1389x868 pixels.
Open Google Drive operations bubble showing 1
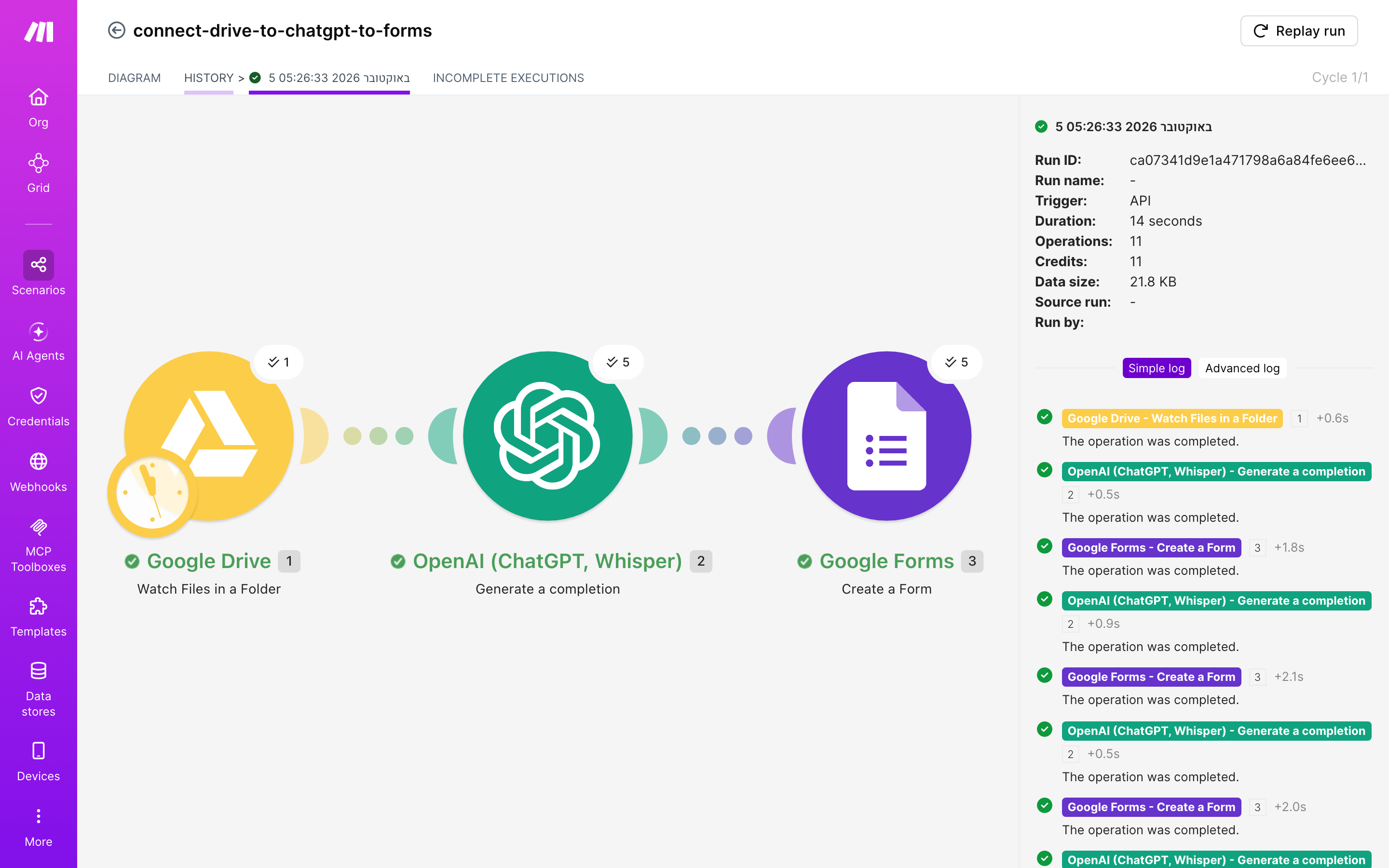pos(279,362)
